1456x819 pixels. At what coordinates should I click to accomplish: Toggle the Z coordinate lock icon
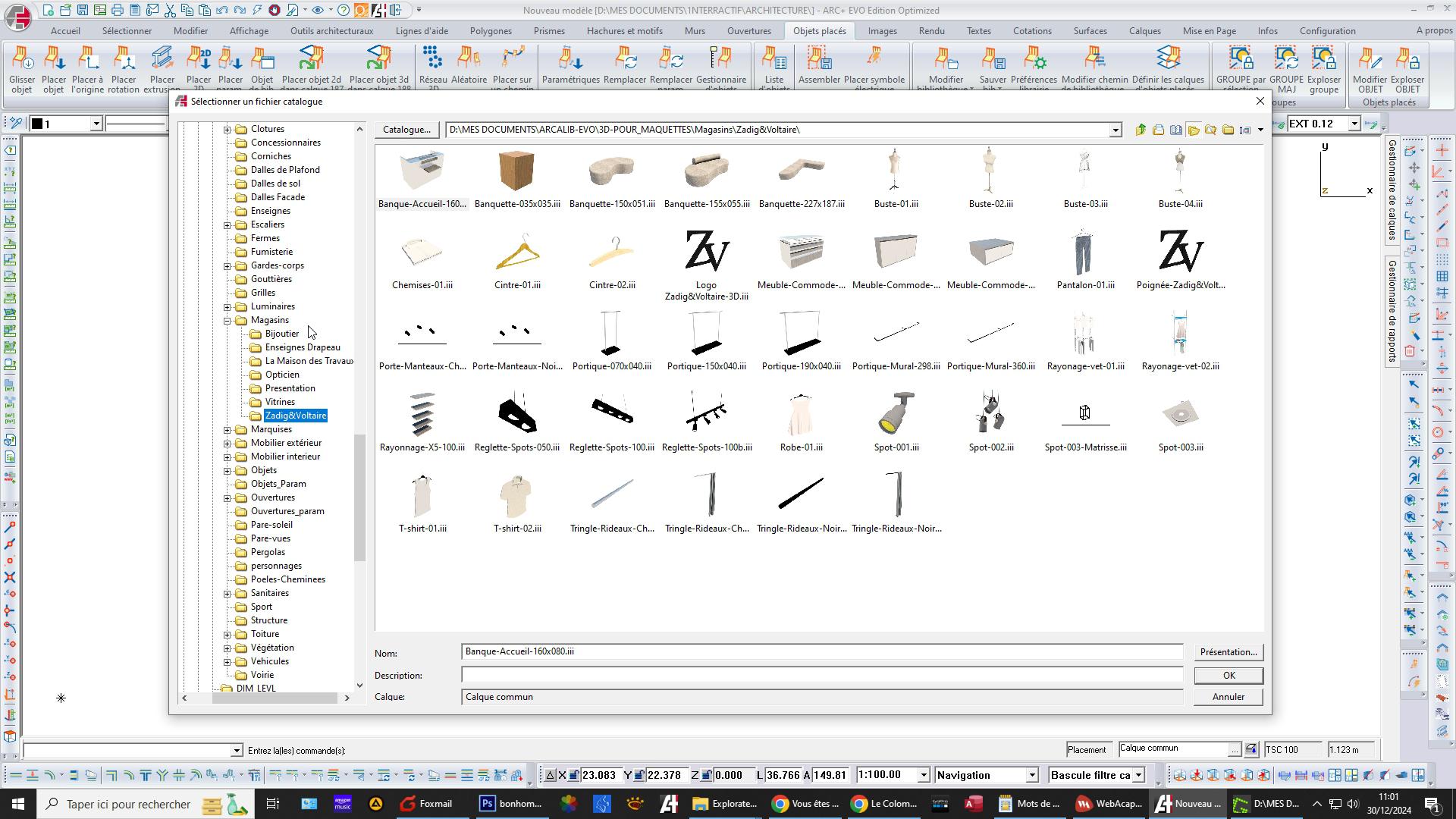click(706, 775)
